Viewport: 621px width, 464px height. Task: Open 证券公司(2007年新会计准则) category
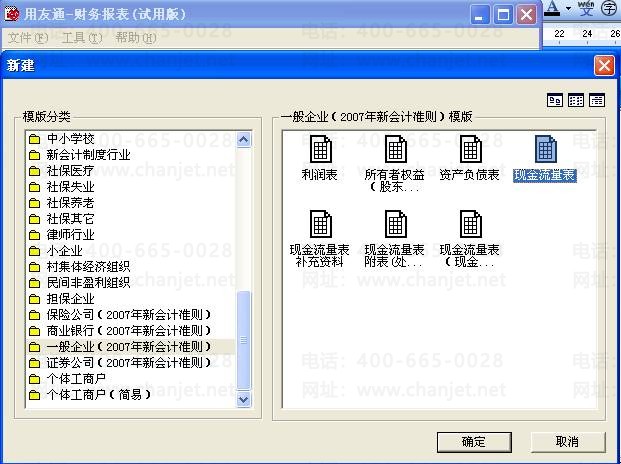[120, 363]
